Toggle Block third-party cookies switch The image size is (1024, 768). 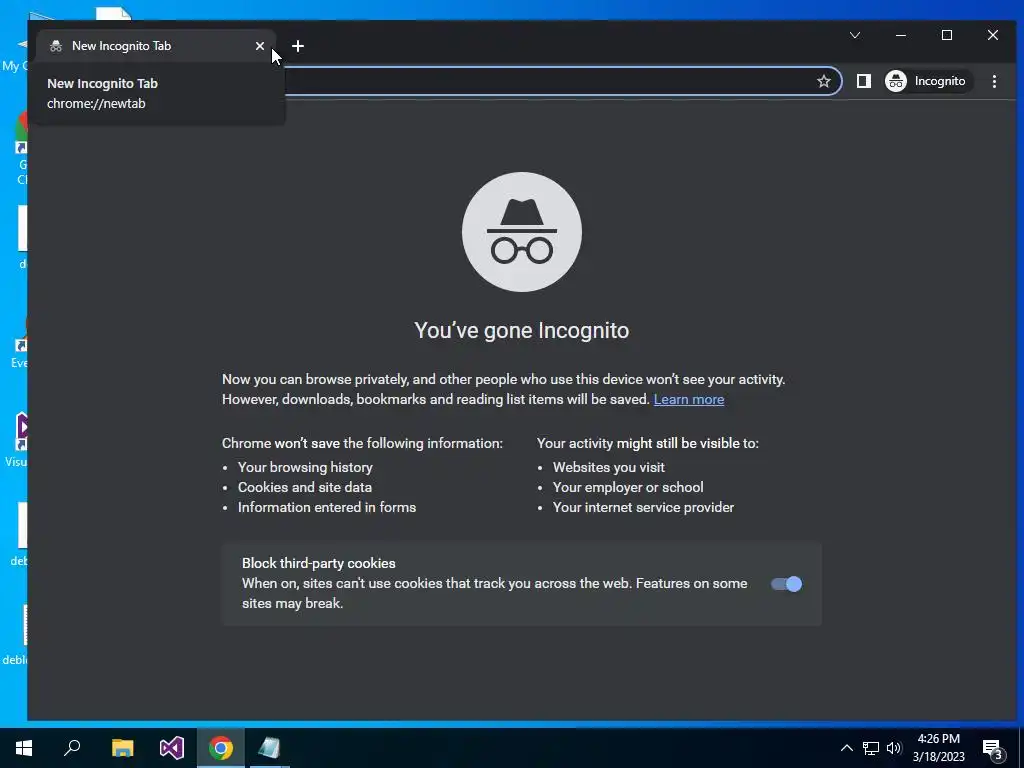(786, 584)
